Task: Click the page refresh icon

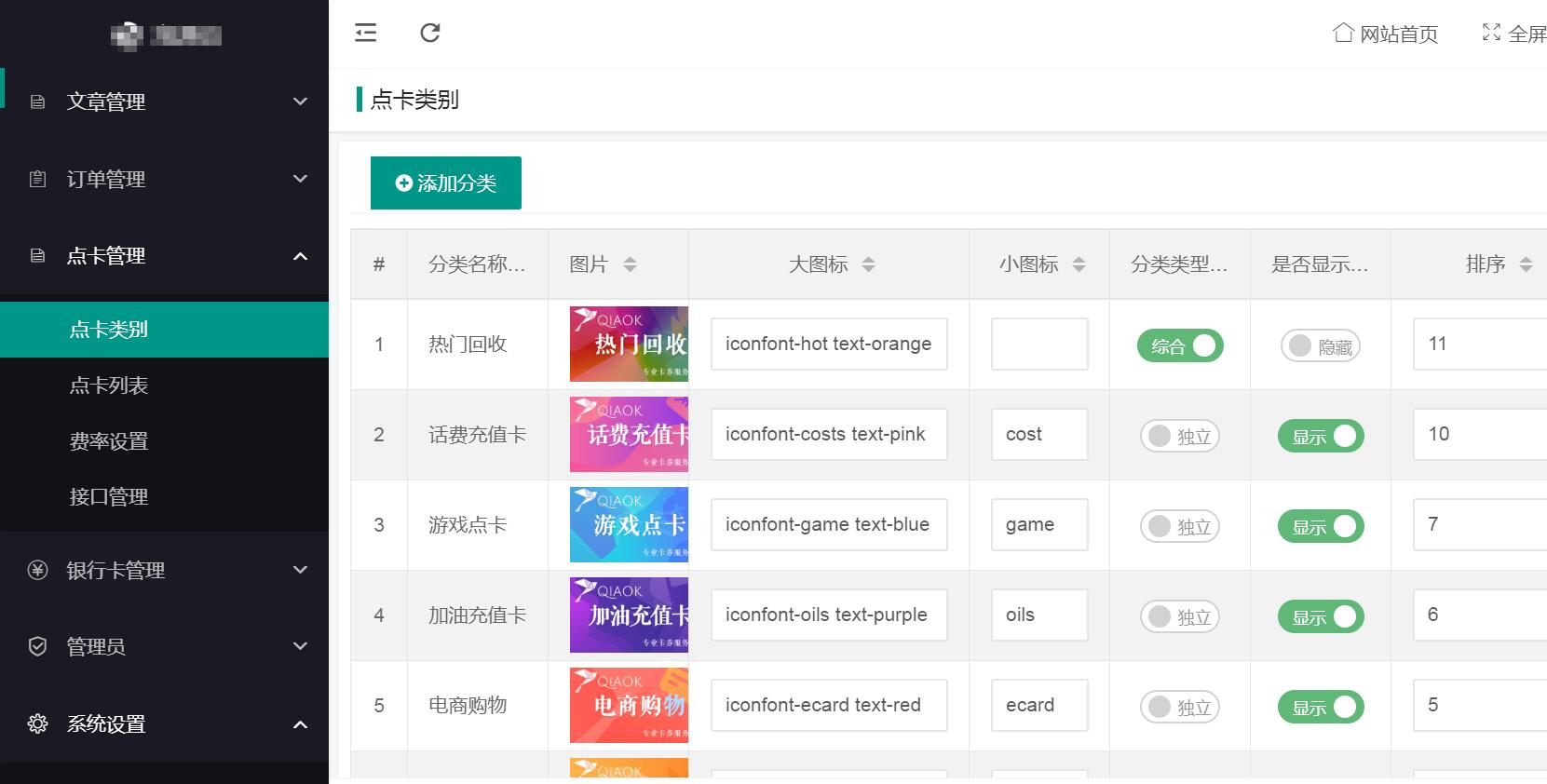Action: click(429, 34)
